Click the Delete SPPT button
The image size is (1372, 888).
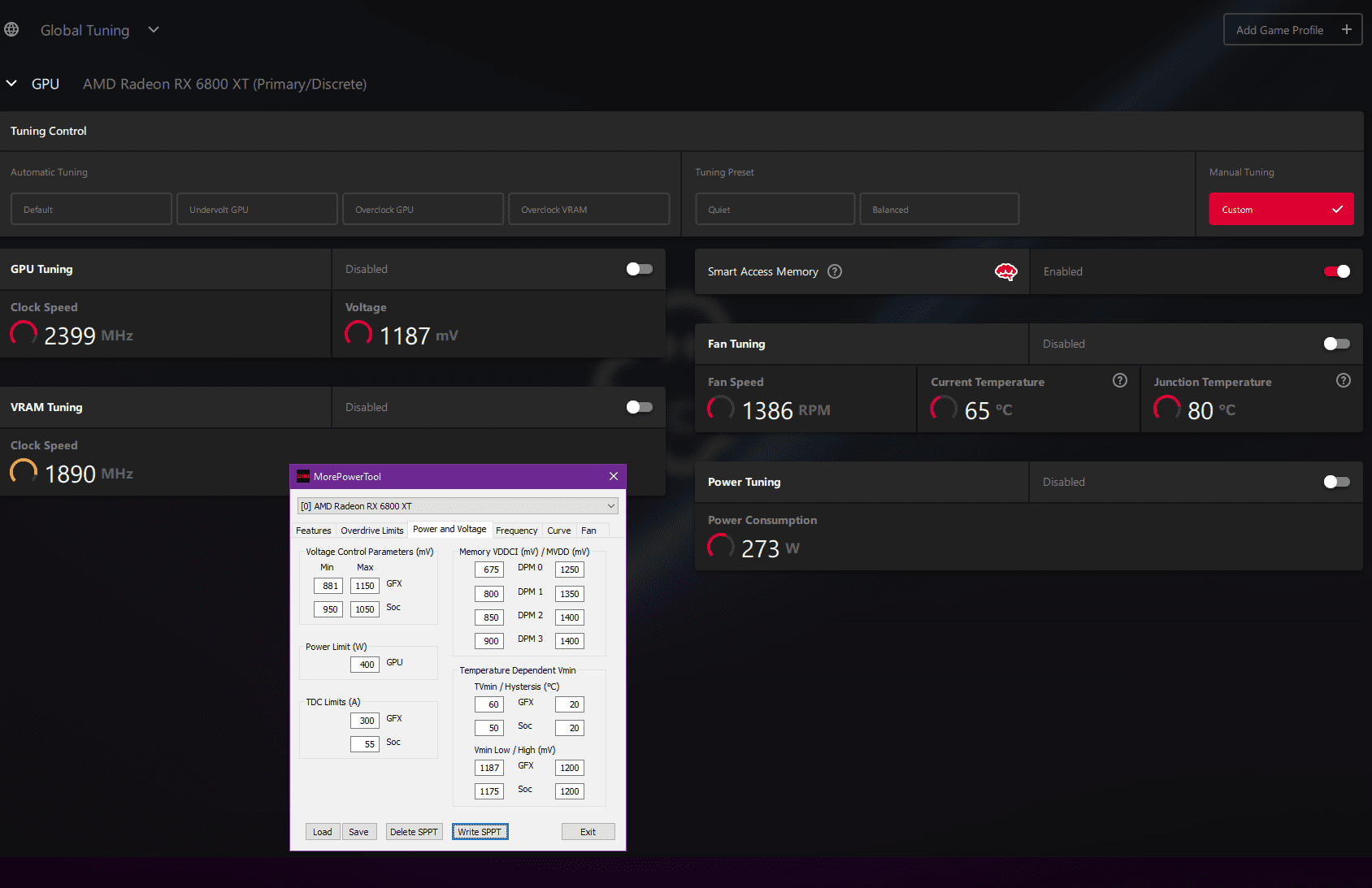coord(414,832)
